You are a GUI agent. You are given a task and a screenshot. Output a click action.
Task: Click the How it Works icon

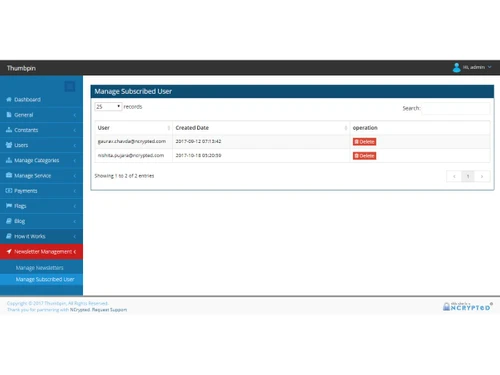click(x=9, y=236)
